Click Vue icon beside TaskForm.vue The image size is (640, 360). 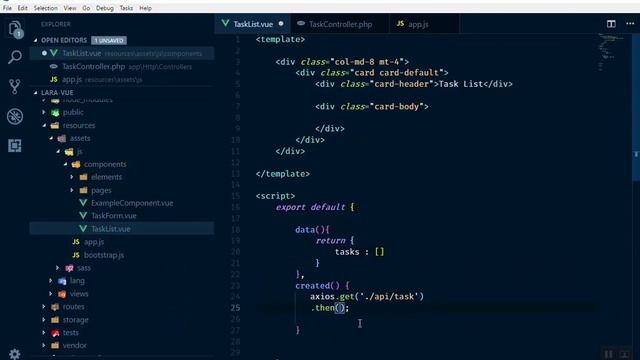[x=83, y=216]
